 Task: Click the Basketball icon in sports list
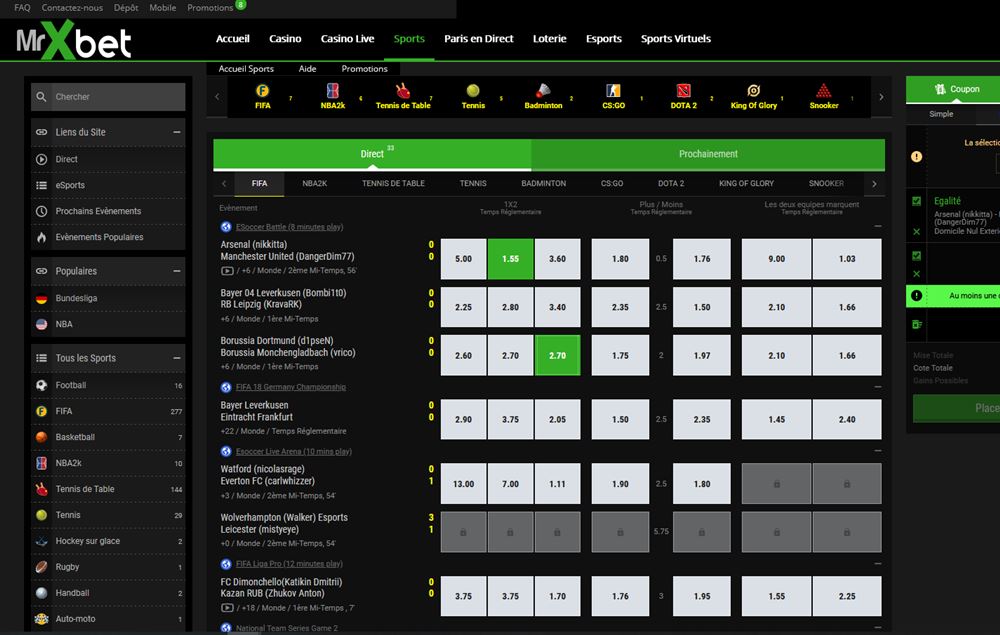click(x=41, y=437)
